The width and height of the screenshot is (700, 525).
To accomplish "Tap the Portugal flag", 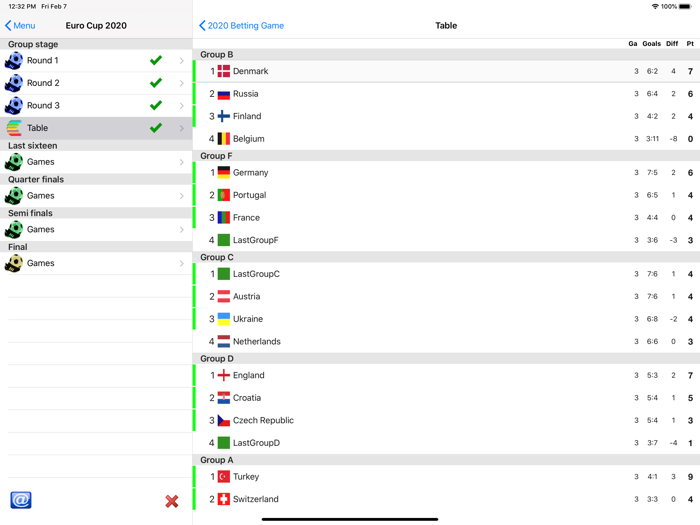I will click(224, 195).
